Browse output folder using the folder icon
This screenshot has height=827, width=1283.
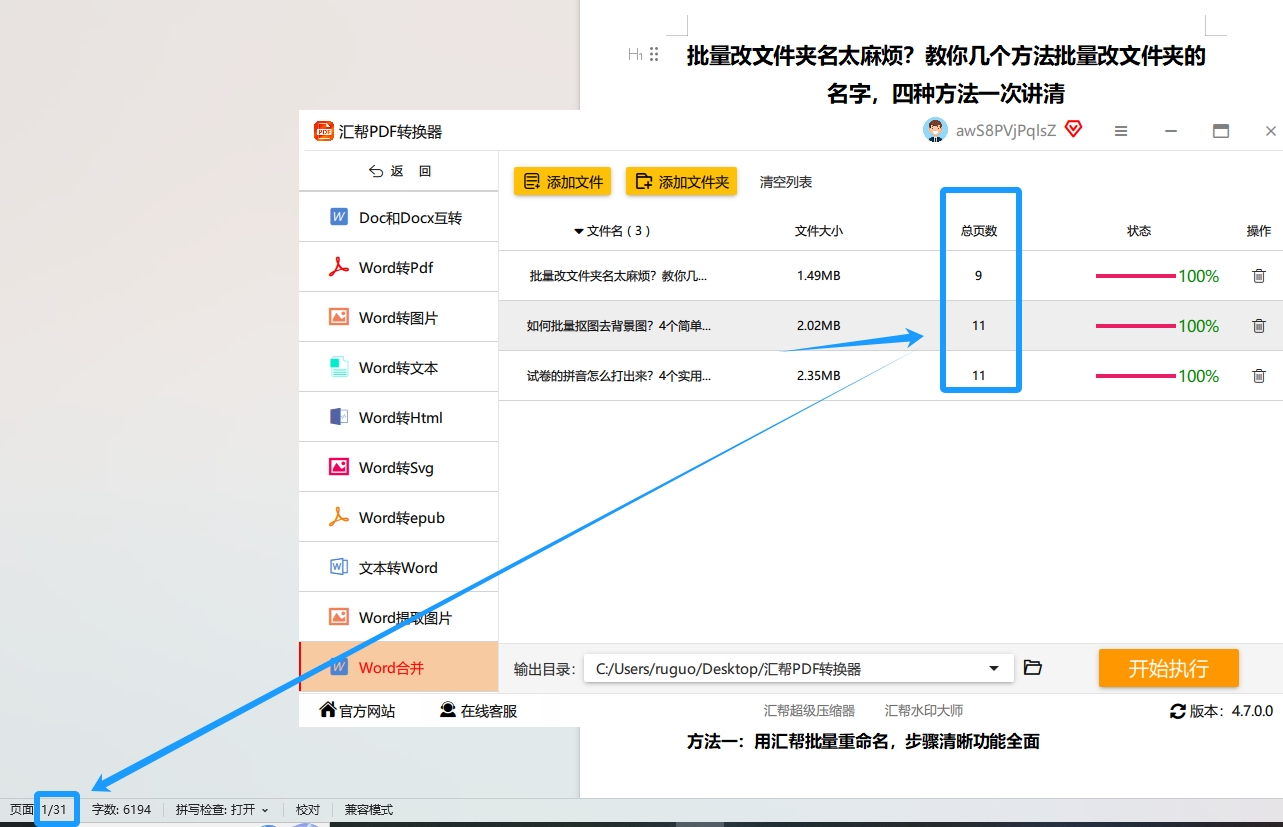click(1033, 668)
